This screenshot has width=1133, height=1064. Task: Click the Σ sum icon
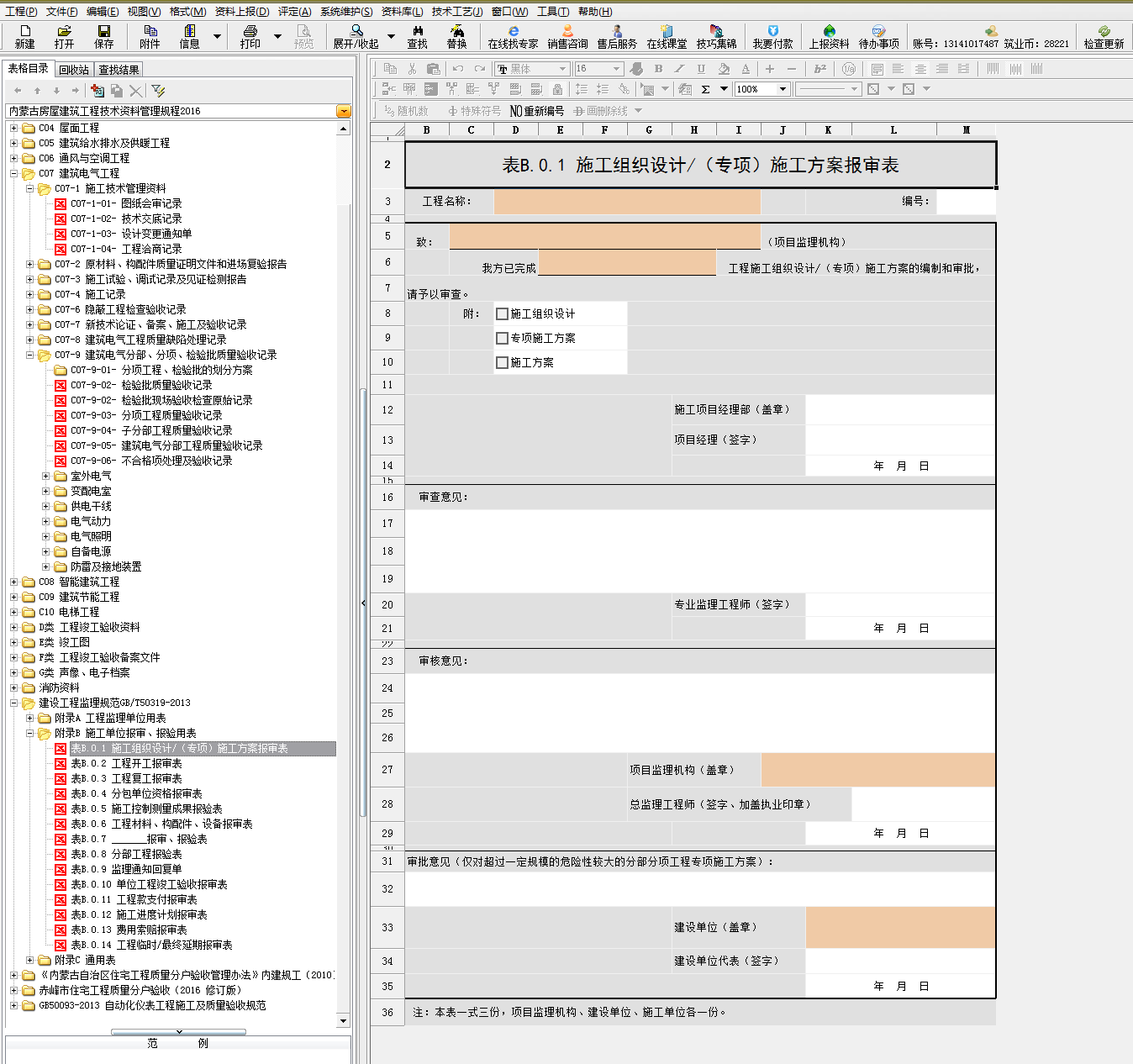click(x=706, y=89)
